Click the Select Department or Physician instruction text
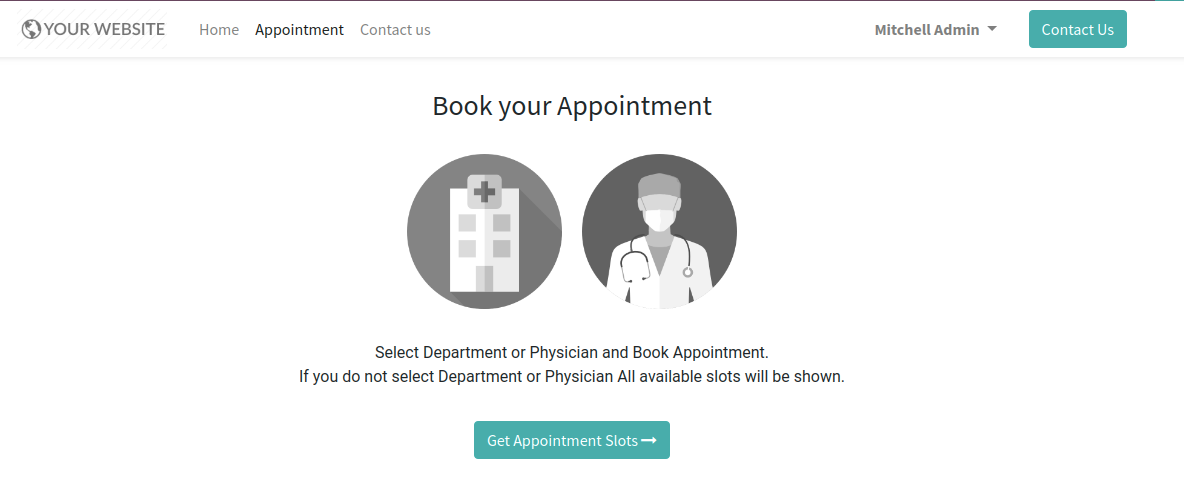1184x482 pixels. (x=572, y=352)
